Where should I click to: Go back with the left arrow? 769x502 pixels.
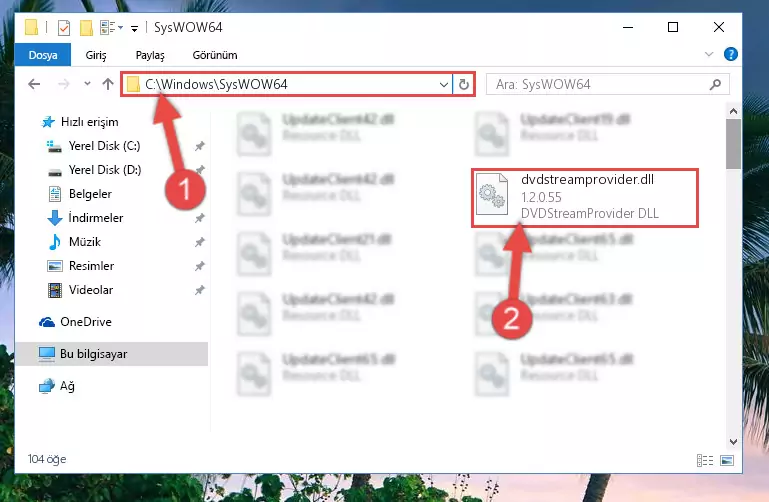click(34, 84)
